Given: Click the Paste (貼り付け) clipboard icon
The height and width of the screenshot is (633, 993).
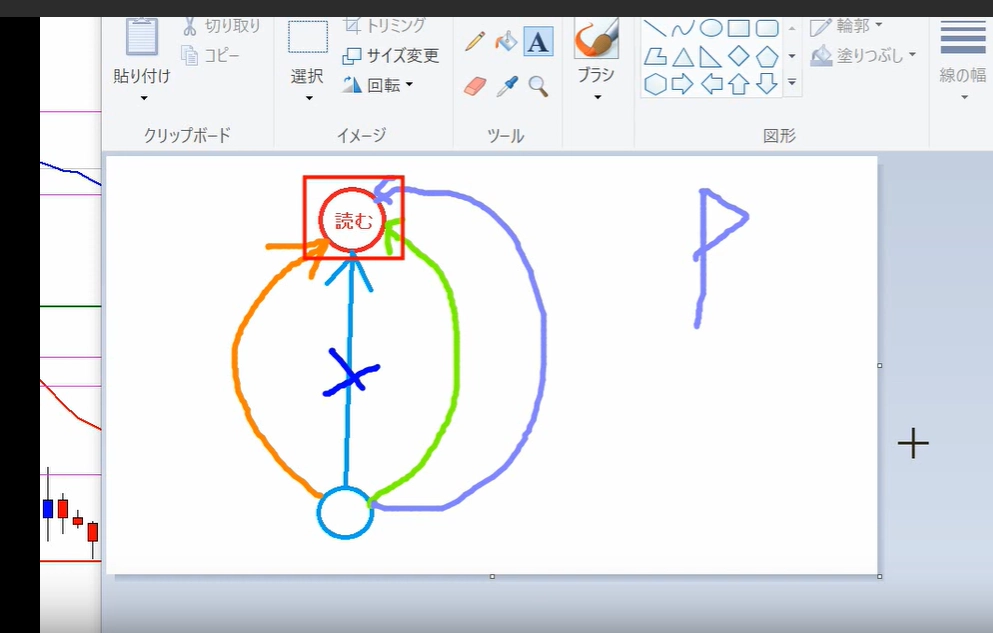Looking at the screenshot, I should [142, 38].
